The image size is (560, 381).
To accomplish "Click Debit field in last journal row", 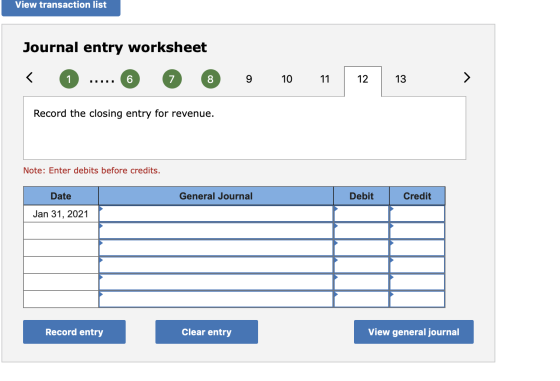I will click(361, 299).
